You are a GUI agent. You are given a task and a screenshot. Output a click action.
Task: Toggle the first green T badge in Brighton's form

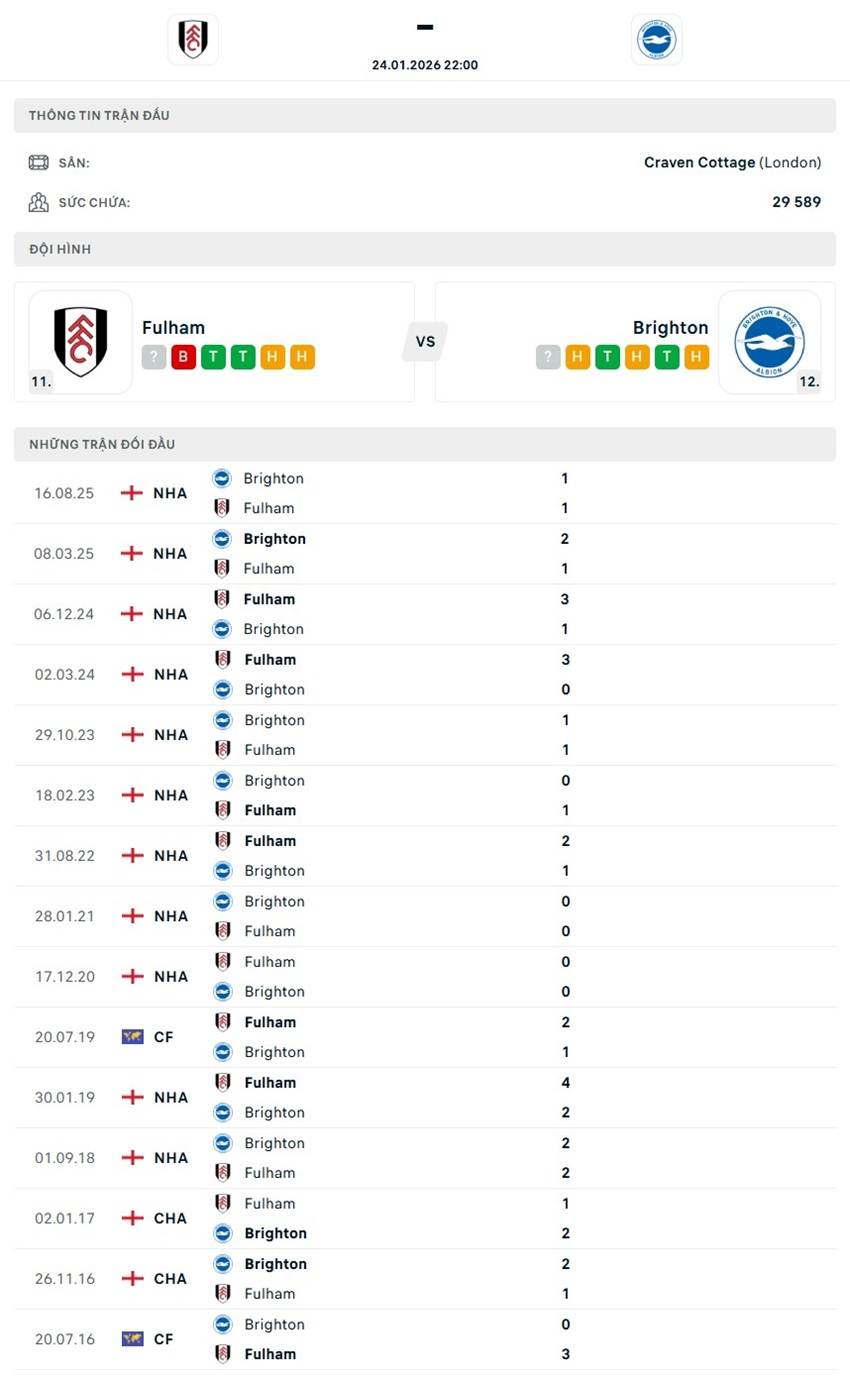tap(605, 357)
